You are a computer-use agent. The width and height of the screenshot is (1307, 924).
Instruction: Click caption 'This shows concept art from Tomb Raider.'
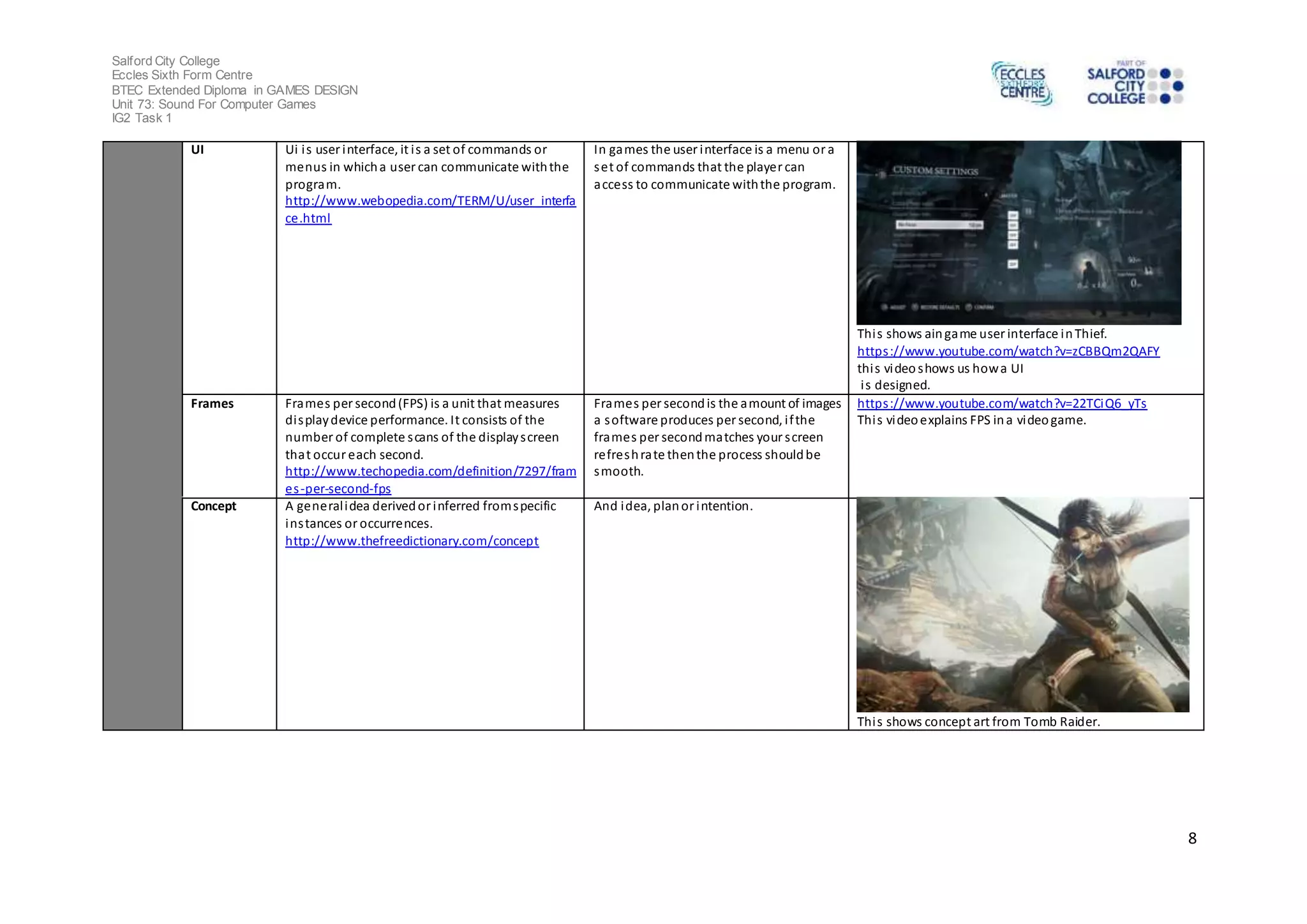tap(978, 722)
